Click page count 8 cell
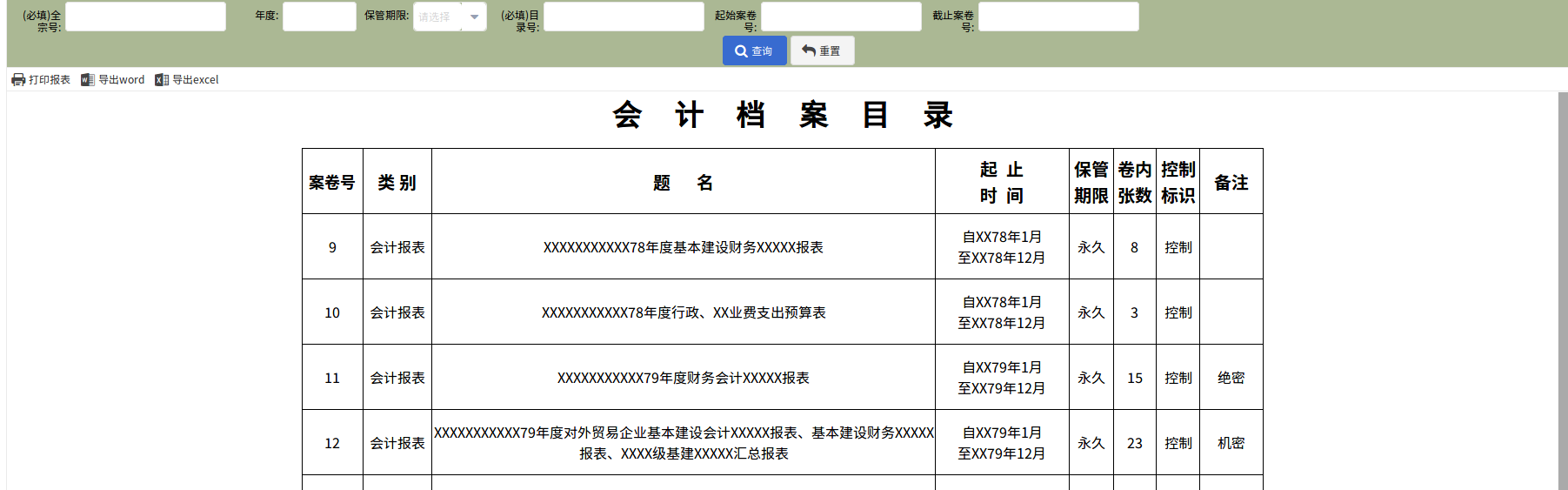 (1135, 247)
